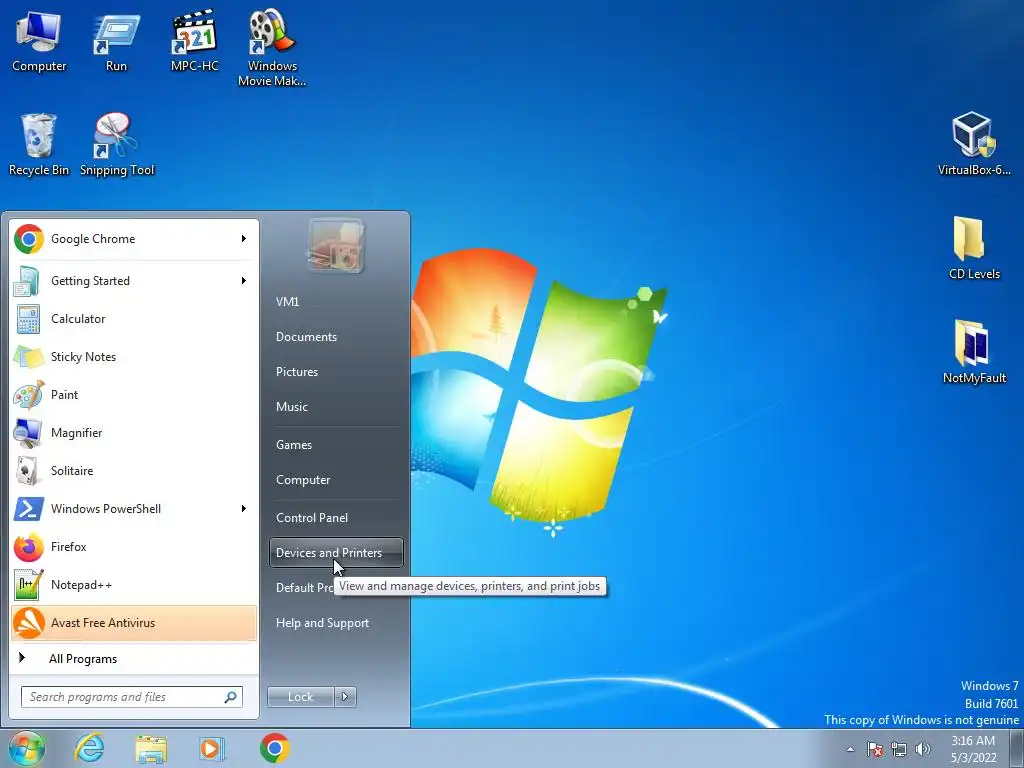Select the Windows Movie Maker desktop icon
This screenshot has width=1024, height=768.
click(x=272, y=49)
